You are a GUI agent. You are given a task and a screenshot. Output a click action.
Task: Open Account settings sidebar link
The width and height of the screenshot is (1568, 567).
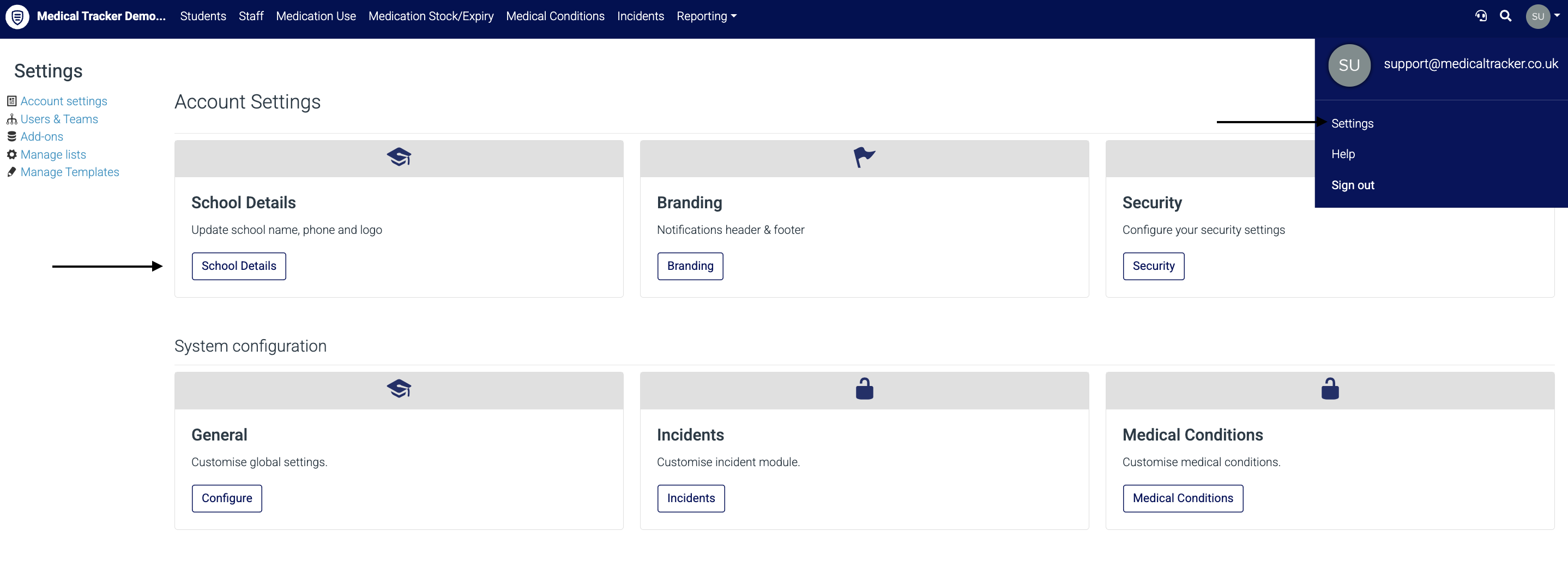(64, 101)
